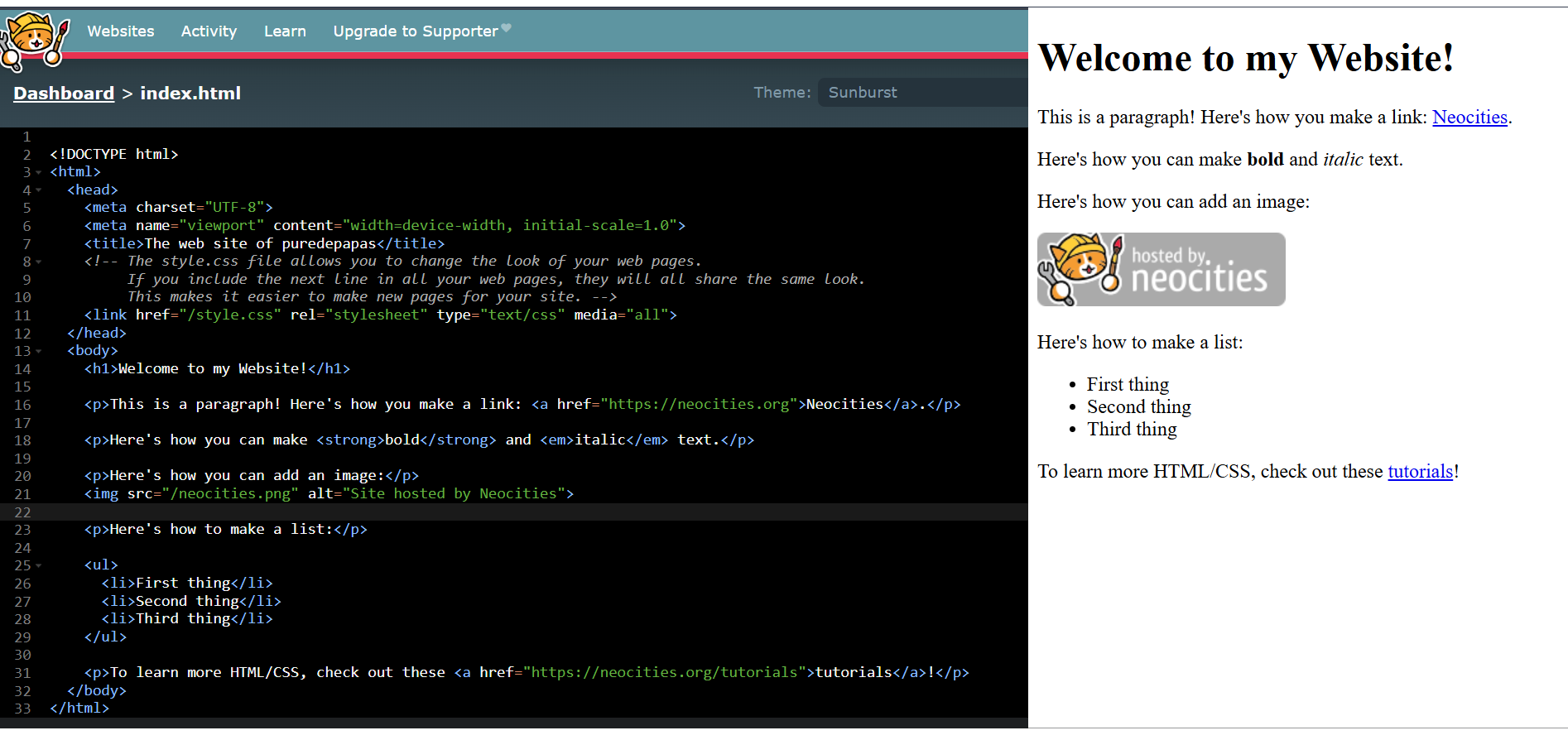Return to the Dashboard via breadcrumb

[x=64, y=94]
